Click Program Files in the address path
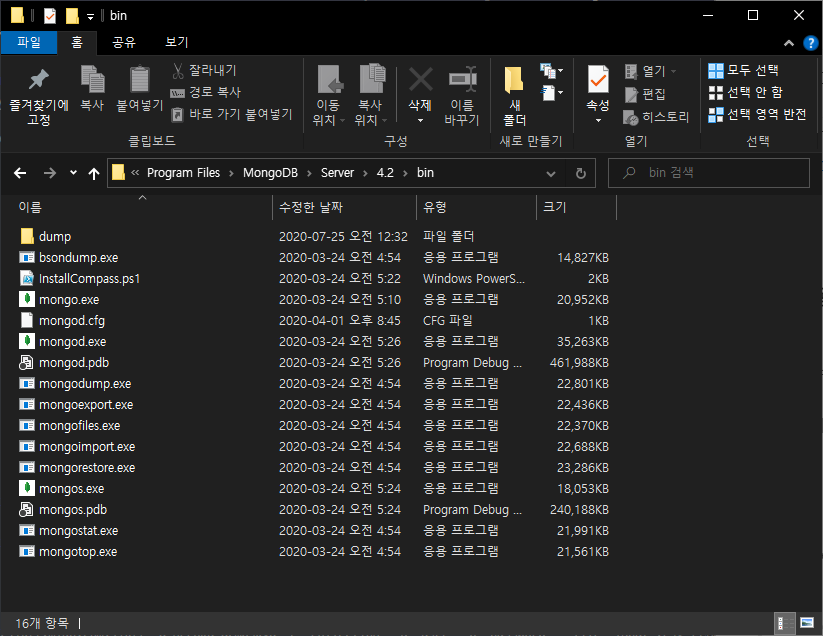Screen dimensions: 823x636 coord(183,173)
